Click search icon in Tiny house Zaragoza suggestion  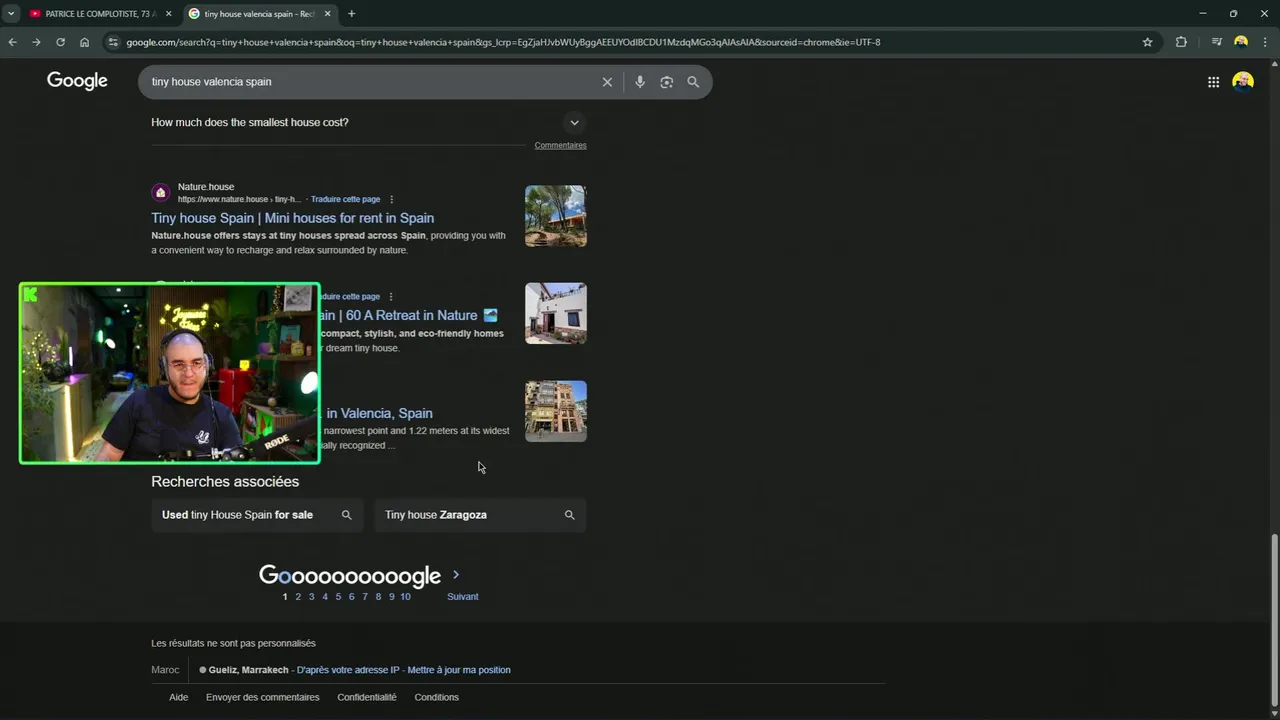pyautogui.click(x=569, y=515)
